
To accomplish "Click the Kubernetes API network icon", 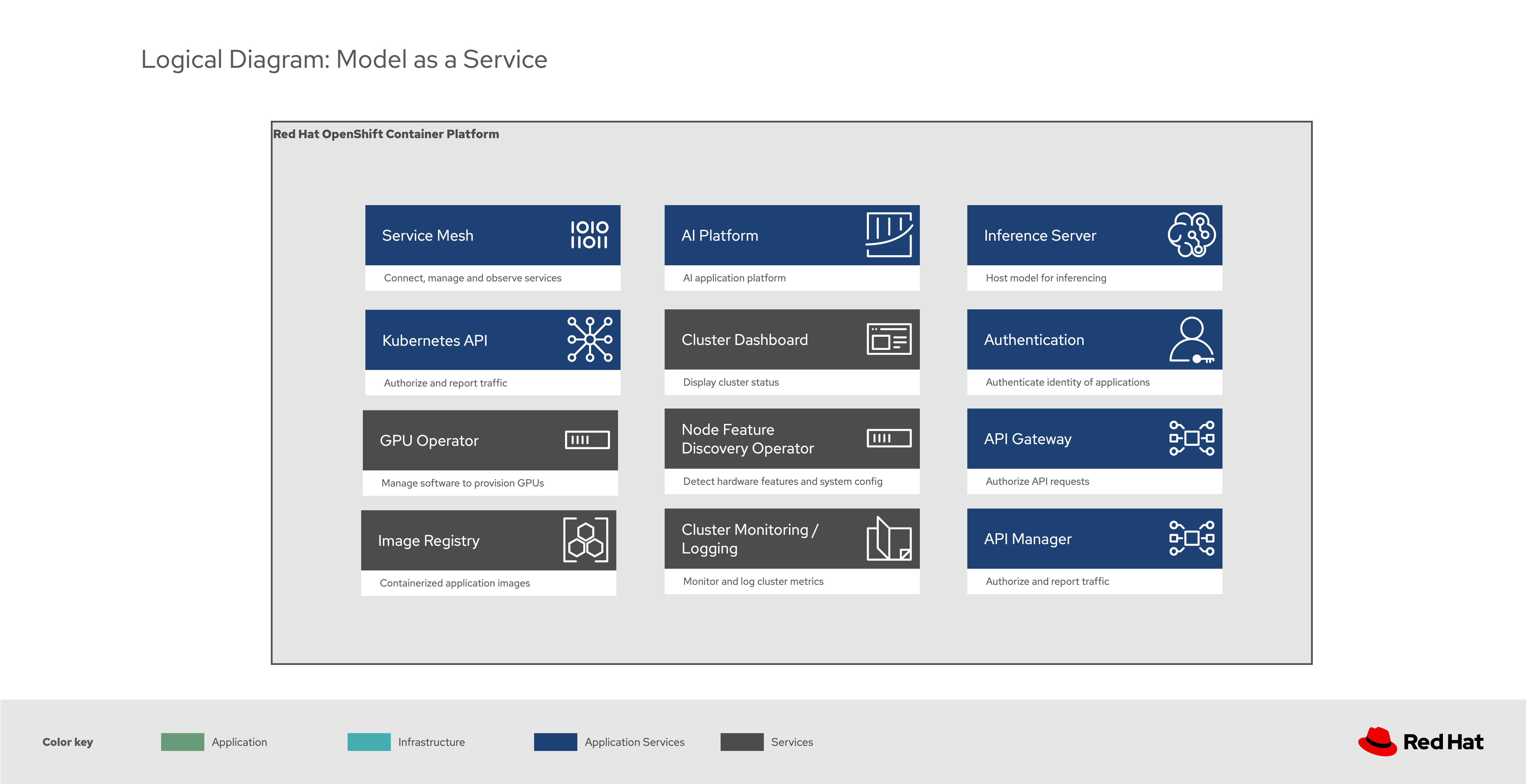I will tap(589, 339).
